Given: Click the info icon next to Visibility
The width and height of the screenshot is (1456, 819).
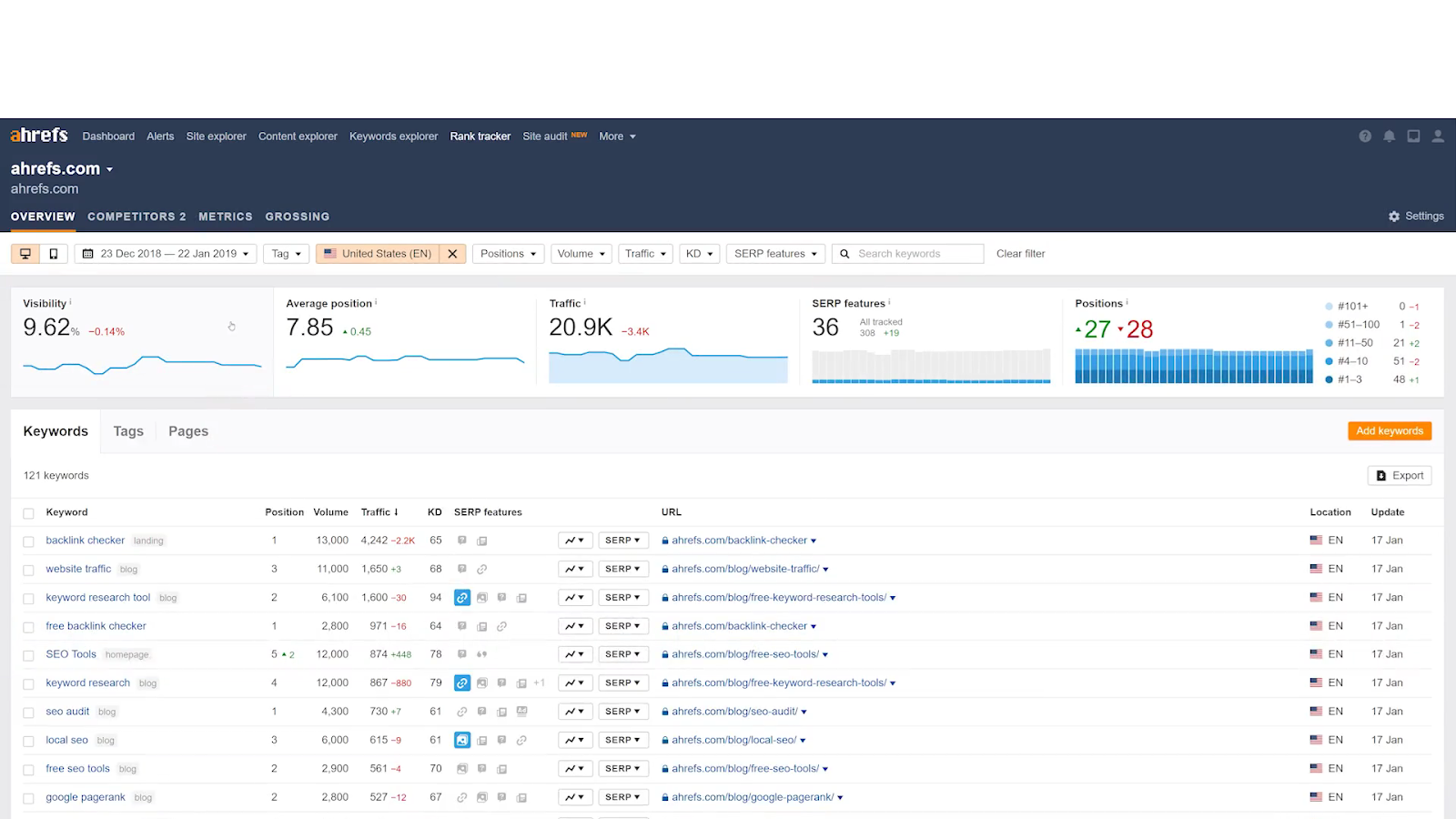Looking at the screenshot, I should 70,302.
